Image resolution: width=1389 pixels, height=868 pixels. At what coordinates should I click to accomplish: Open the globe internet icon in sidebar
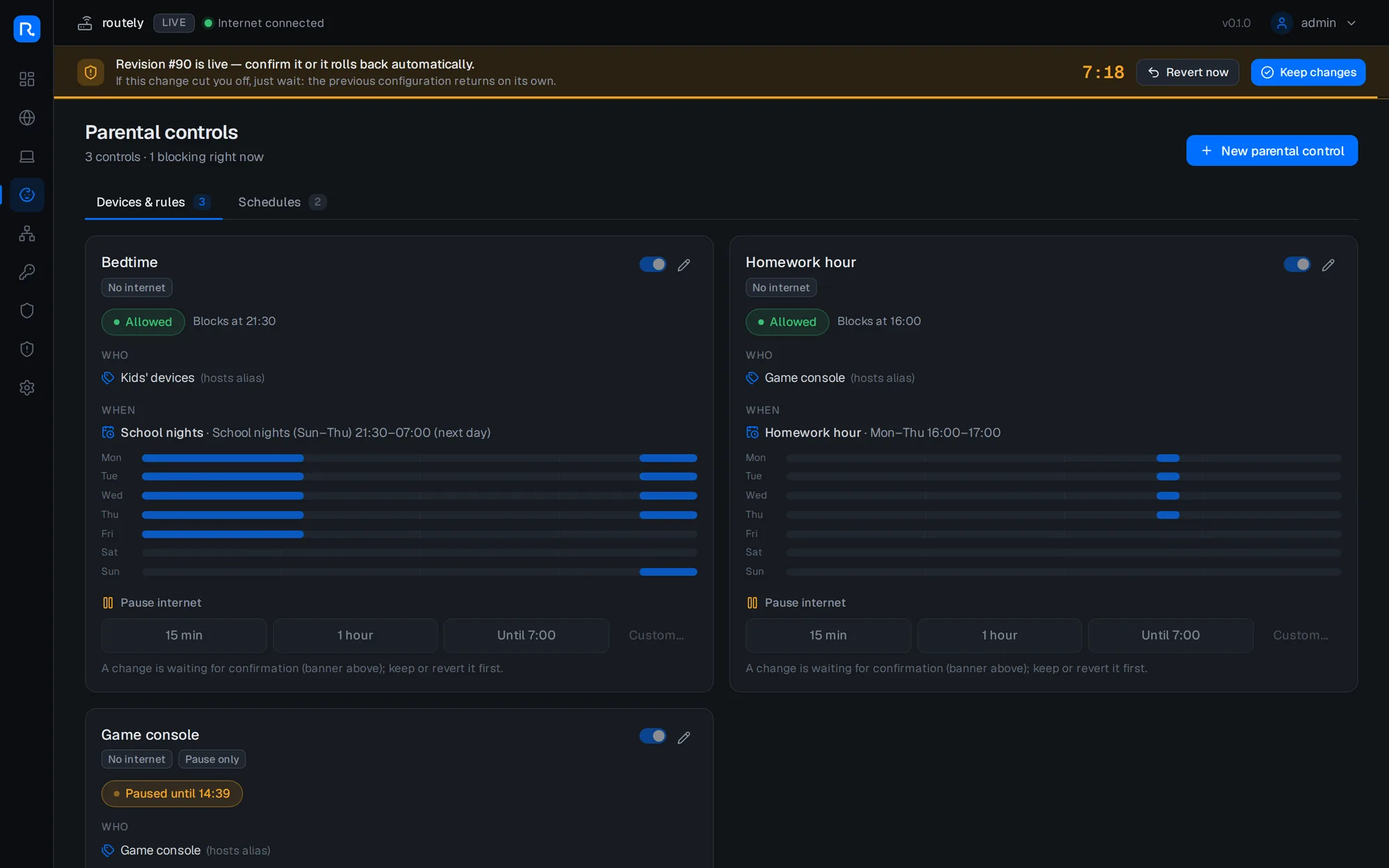(27, 117)
